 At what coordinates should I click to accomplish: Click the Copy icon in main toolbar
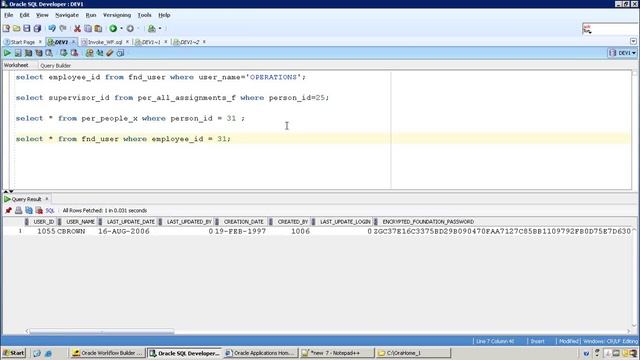(88, 28)
